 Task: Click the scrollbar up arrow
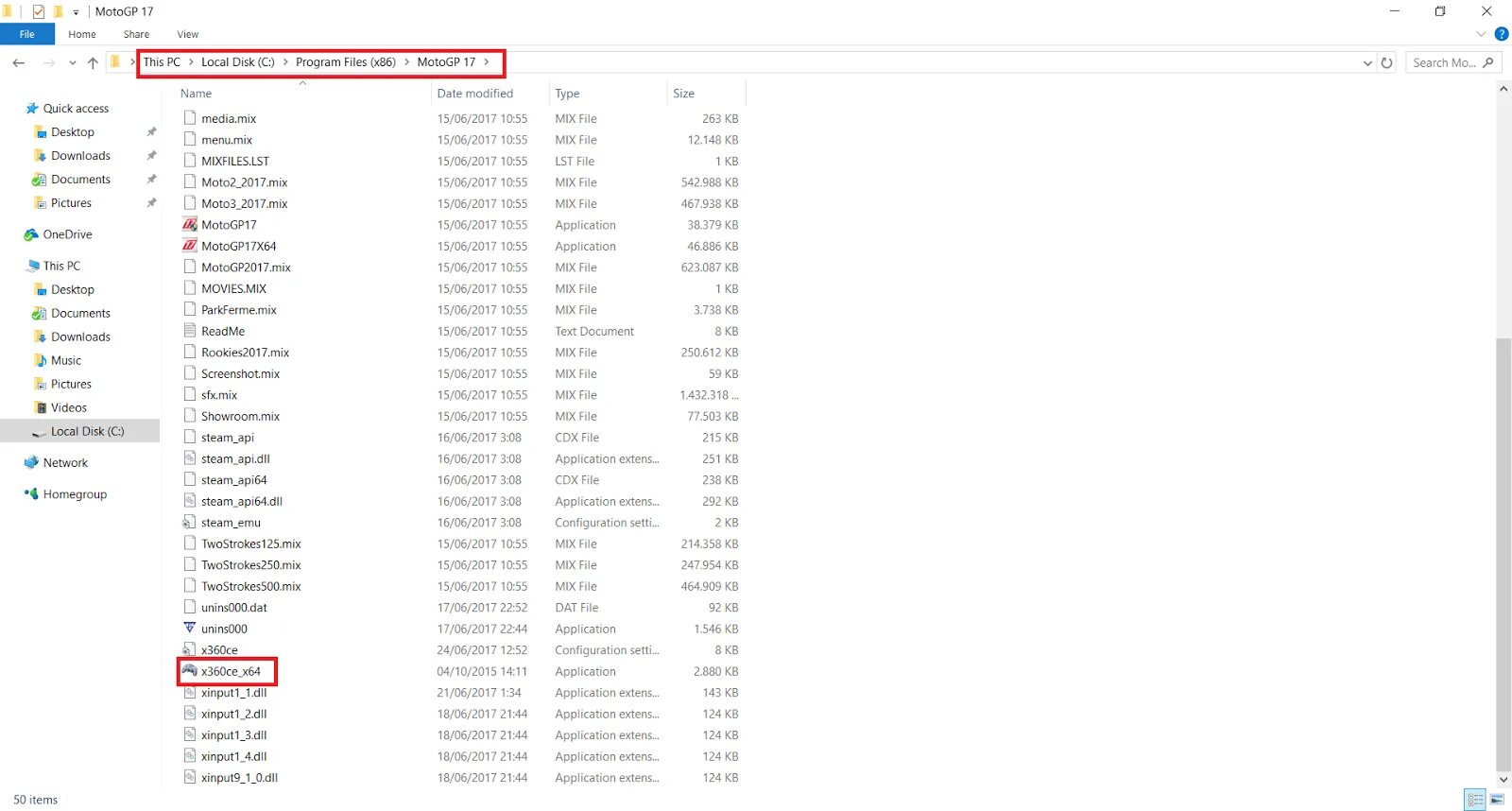click(1503, 89)
